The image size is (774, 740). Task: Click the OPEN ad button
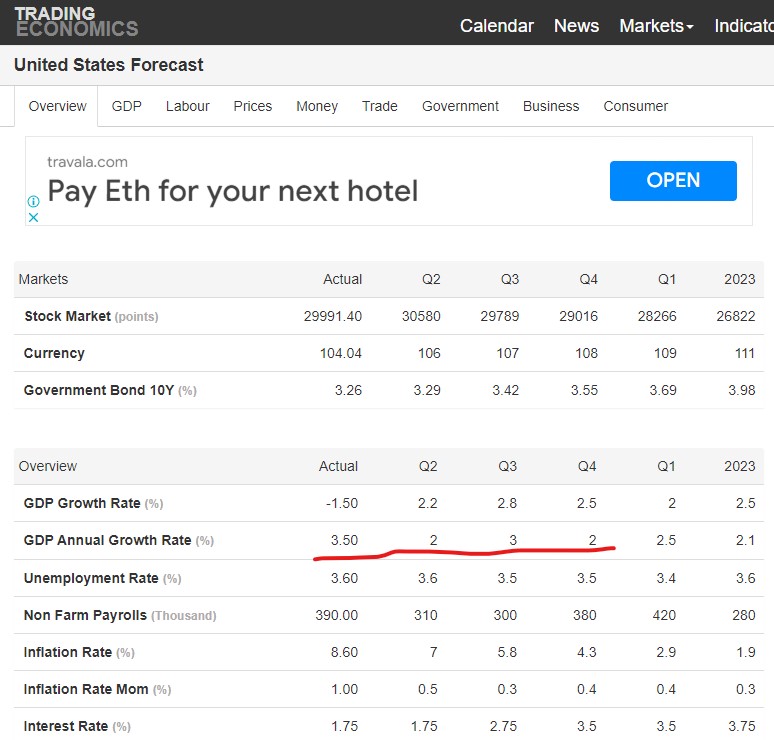click(x=673, y=181)
